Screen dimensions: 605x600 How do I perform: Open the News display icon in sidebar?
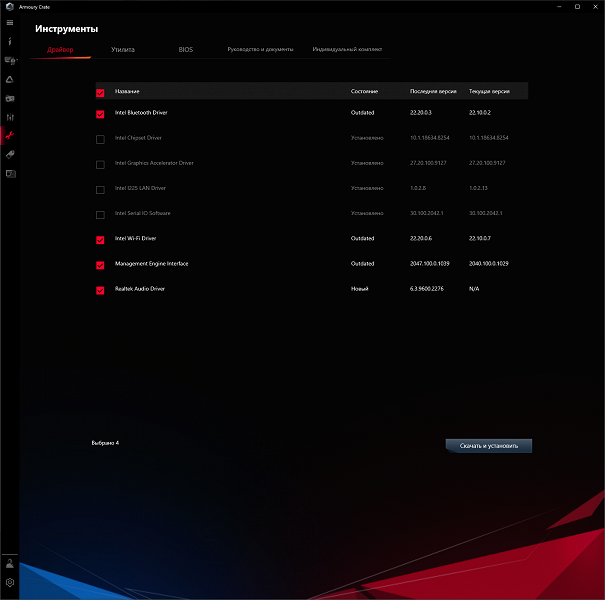pos(10,174)
